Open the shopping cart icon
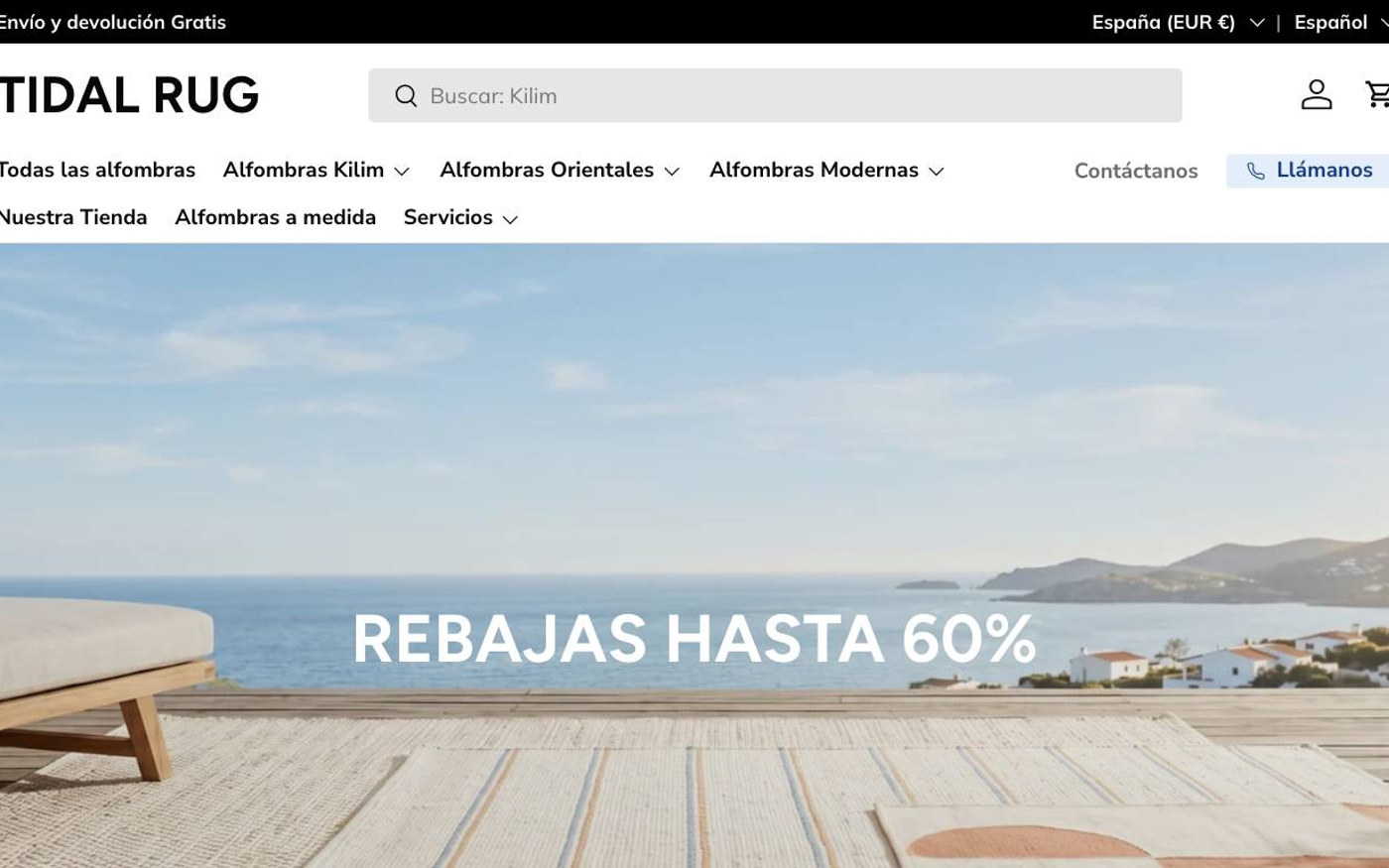1389x868 pixels. click(x=1377, y=94)
